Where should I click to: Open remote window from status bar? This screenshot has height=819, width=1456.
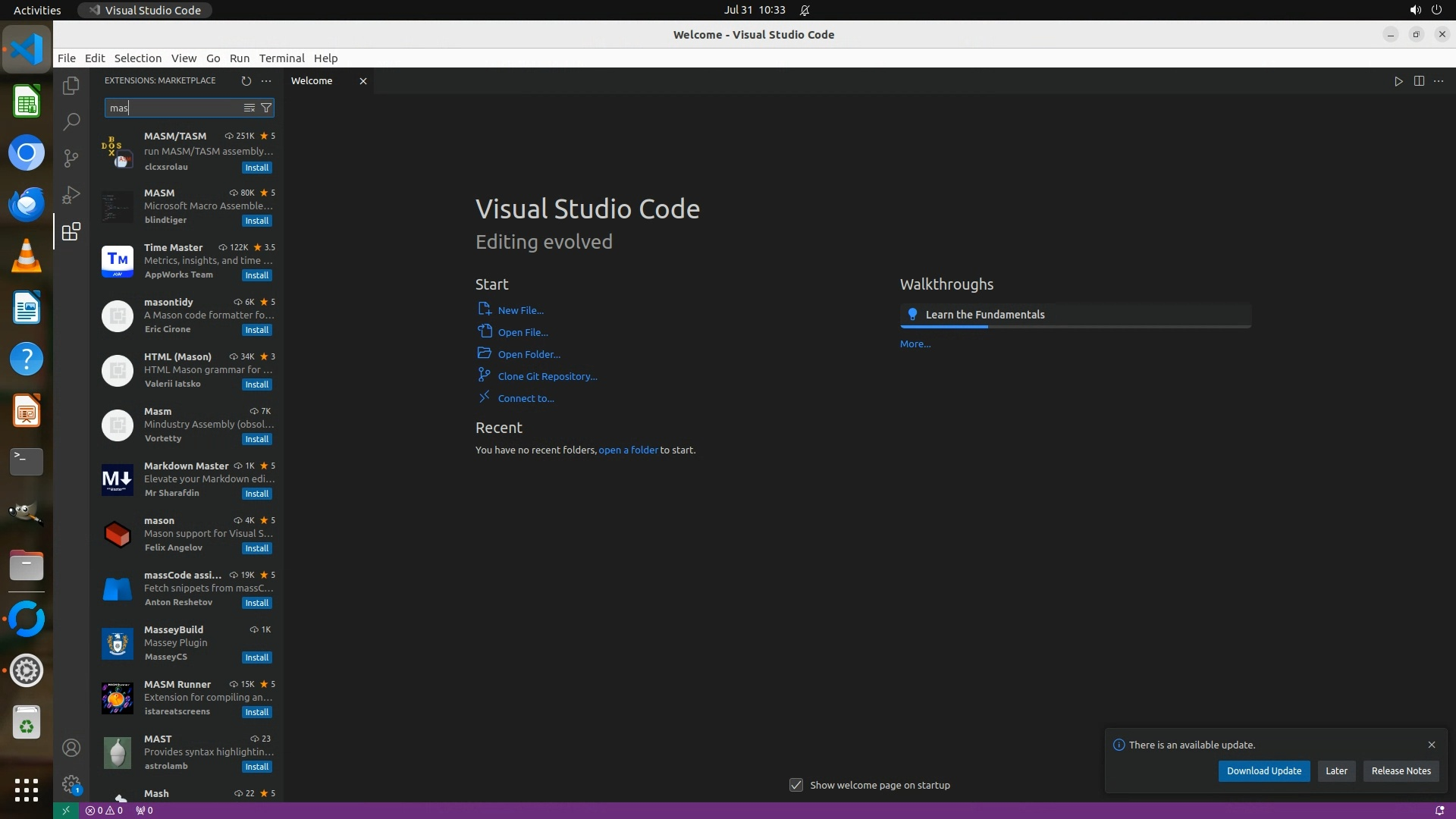click(x=65, y=810)
